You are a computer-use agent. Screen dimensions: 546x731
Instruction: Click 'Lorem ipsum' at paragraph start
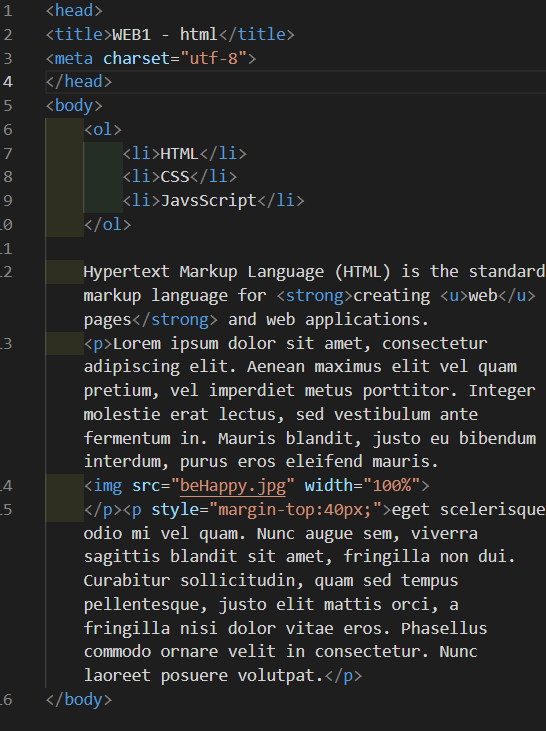(166, 344)
